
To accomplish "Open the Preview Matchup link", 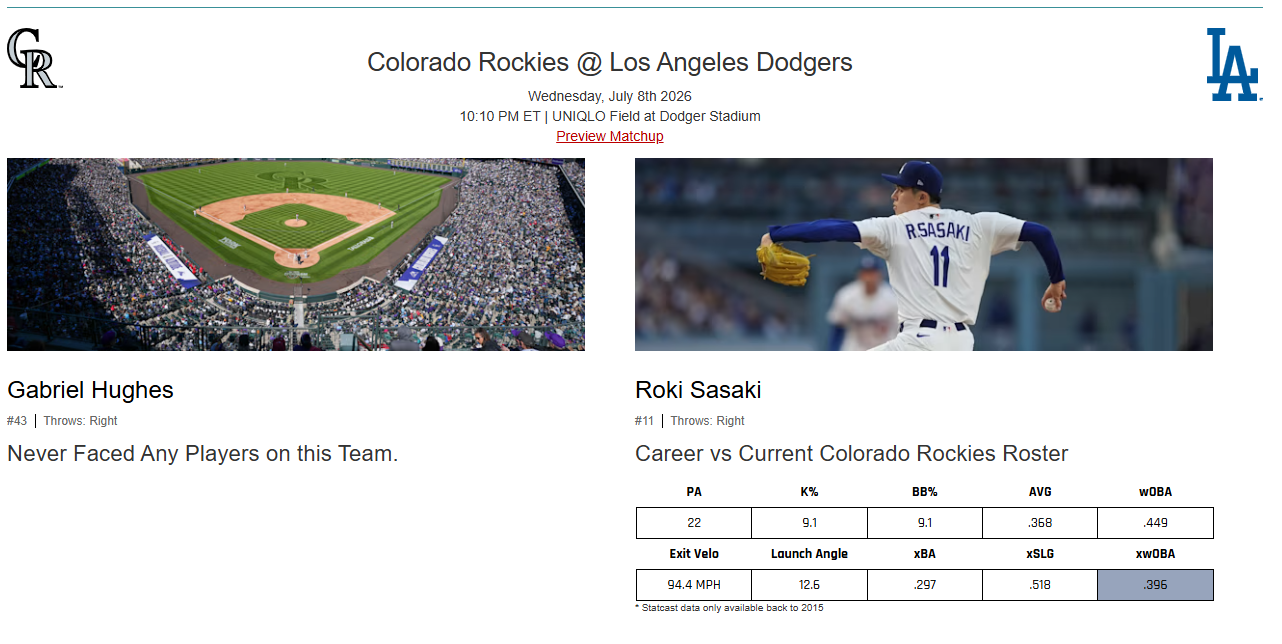I will 610,136.
